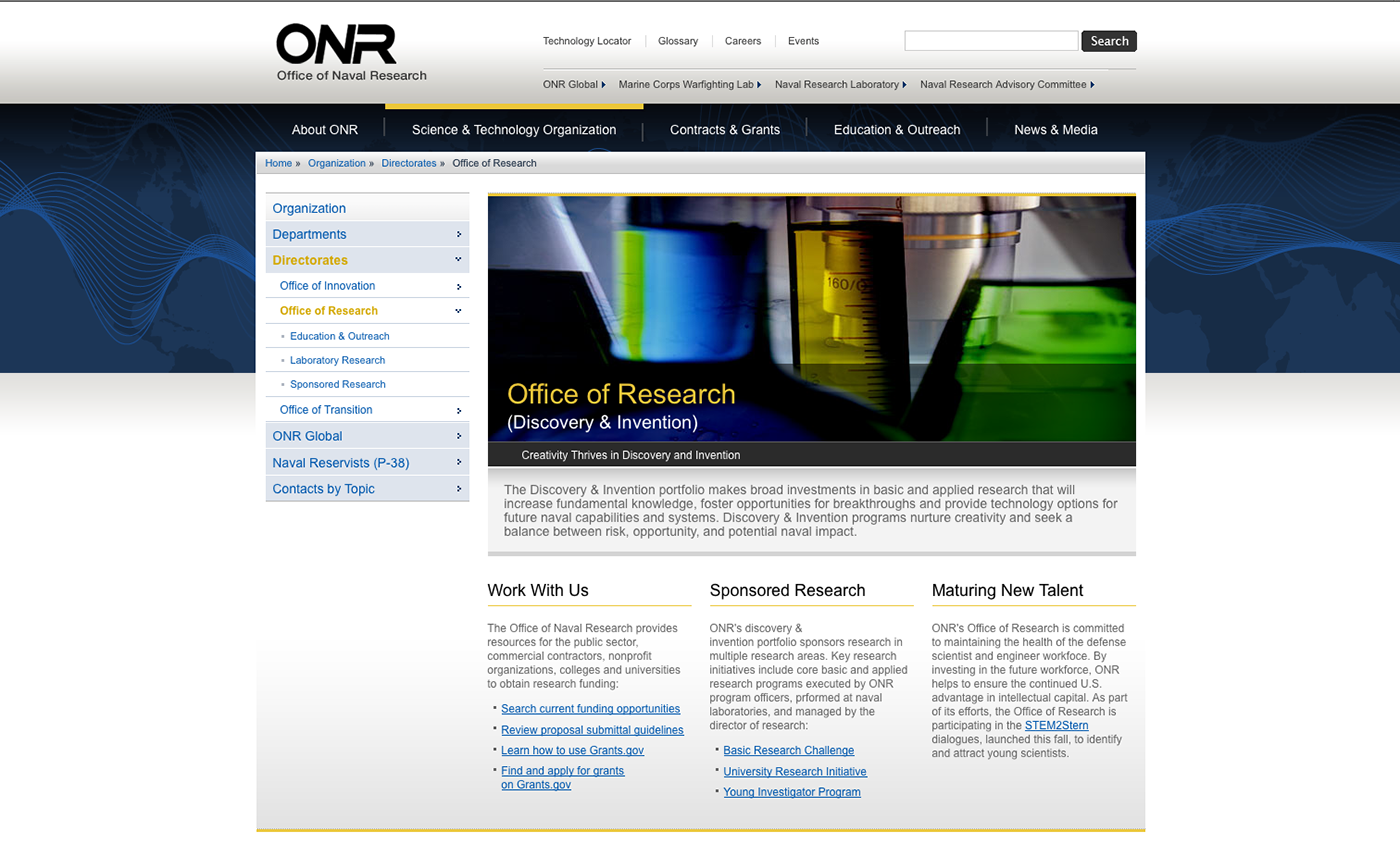Open sidebar Education & Outreach sub-item
Image resolution: width=1400 pixels, height=844 pixels.
(x=339, y=336)
